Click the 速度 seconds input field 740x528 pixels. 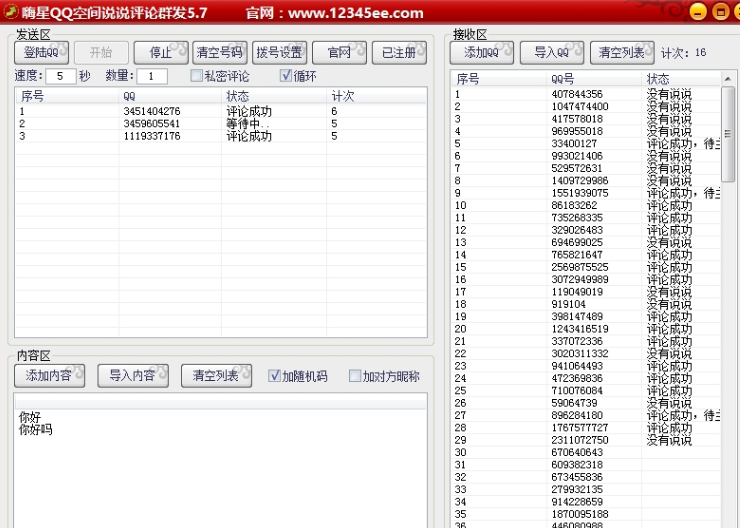61,76
